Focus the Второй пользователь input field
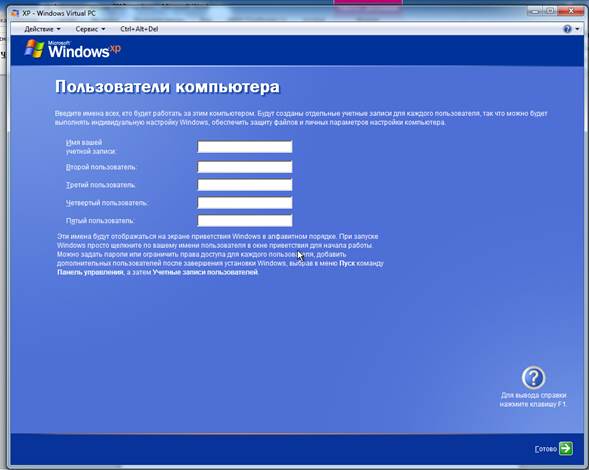Viewport: 589px width, 470px height. coord(245,167)
